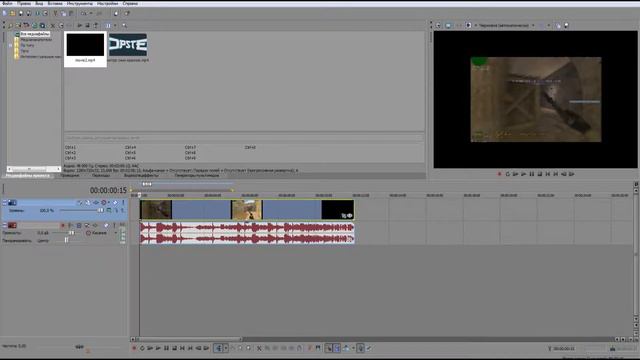Adjust the audio track pan slider
The height and width of the screenshot is (360, 640).
click(67, 240)
